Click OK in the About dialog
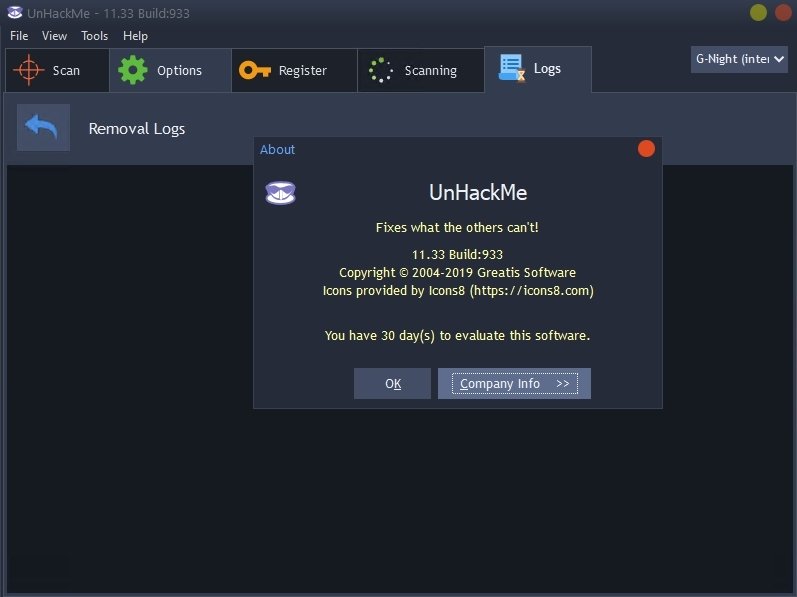 [392, 384]
